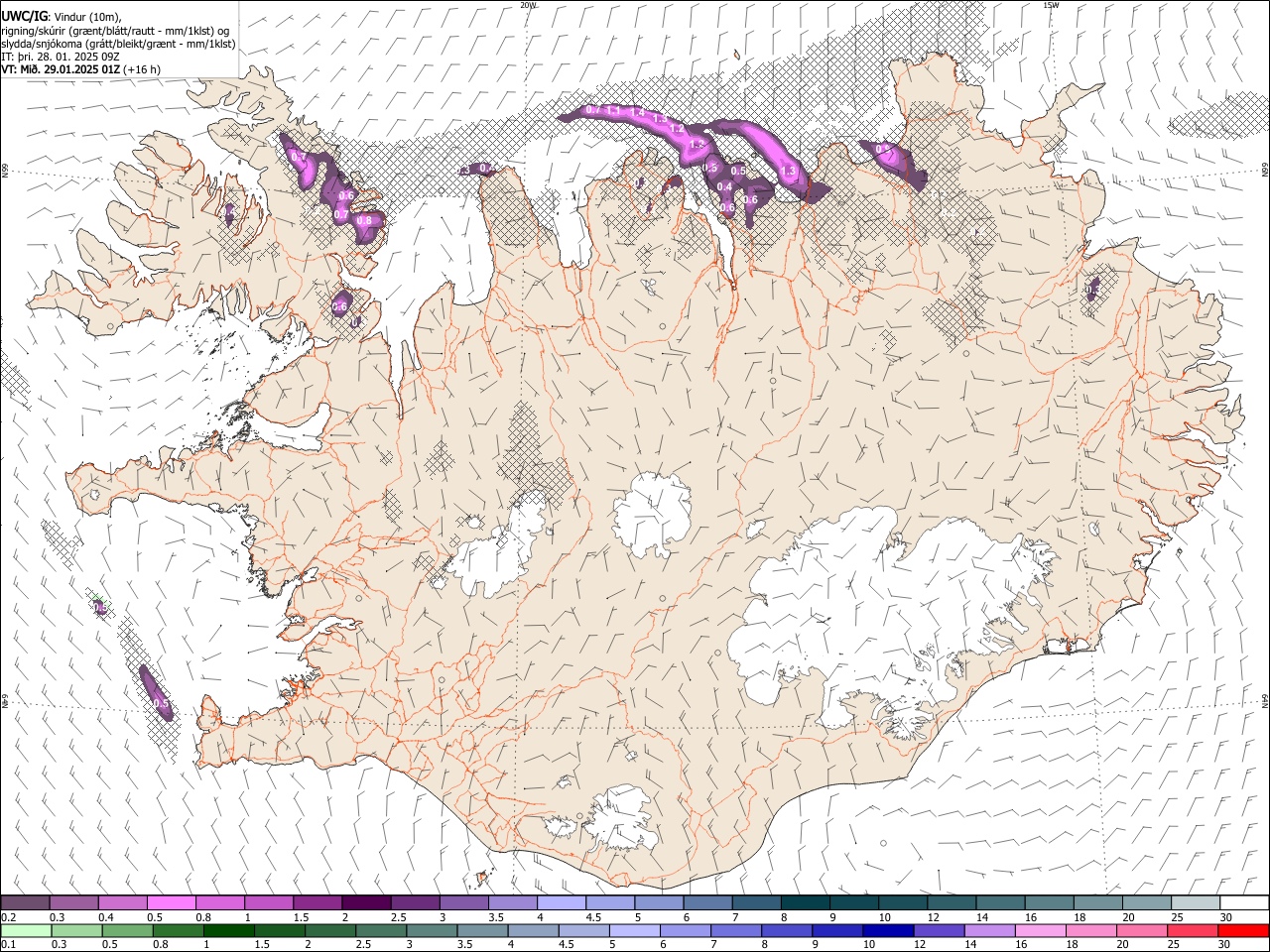Click the '0.5' value on the offshore patch in the southwest
The image size is (1270, 952).
161,703
